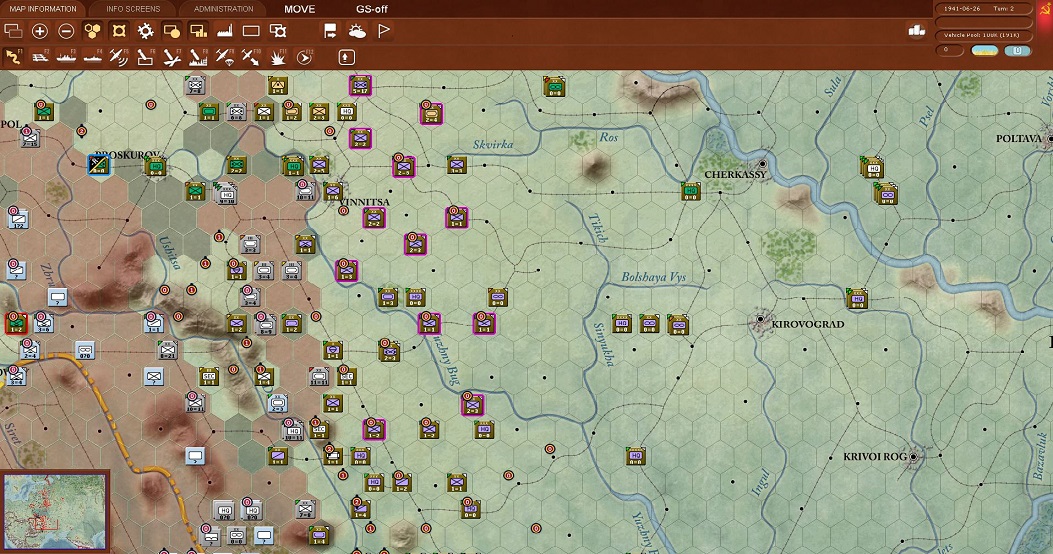Toggle the framed corner brackets map icon
The image size is (1053, 554).
tap(119, 31)
